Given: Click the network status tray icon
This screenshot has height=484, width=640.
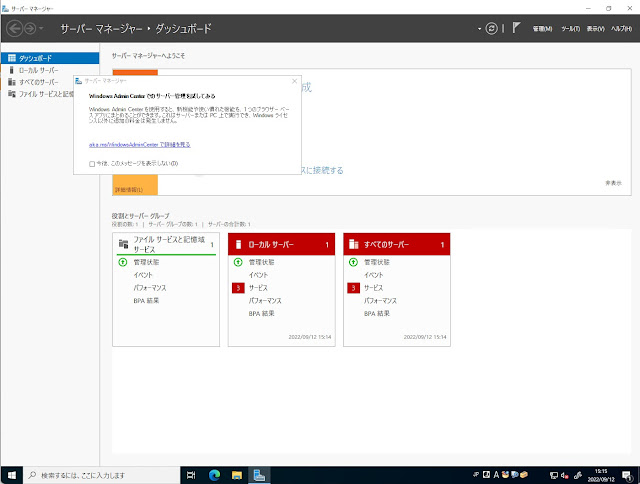Looking at the screenshot, I should tap(554, 475).
